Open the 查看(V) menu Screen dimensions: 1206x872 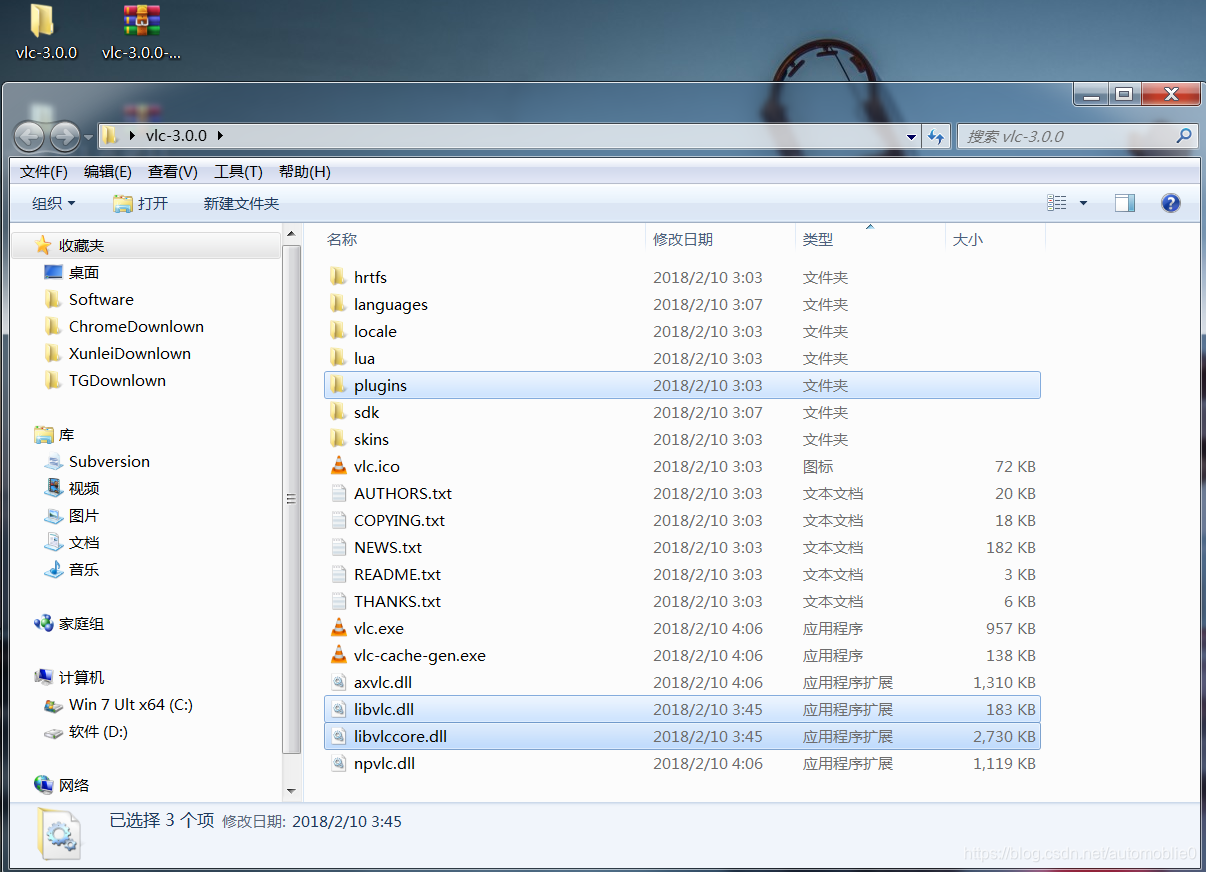(x=173, y=172)
